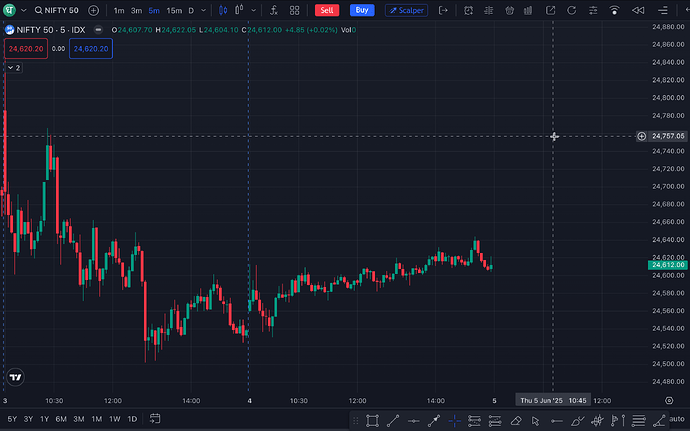Screen dimensions: 690x431
Task: Switch to the 15m timeframe
Action: click(x=174, y=10)
